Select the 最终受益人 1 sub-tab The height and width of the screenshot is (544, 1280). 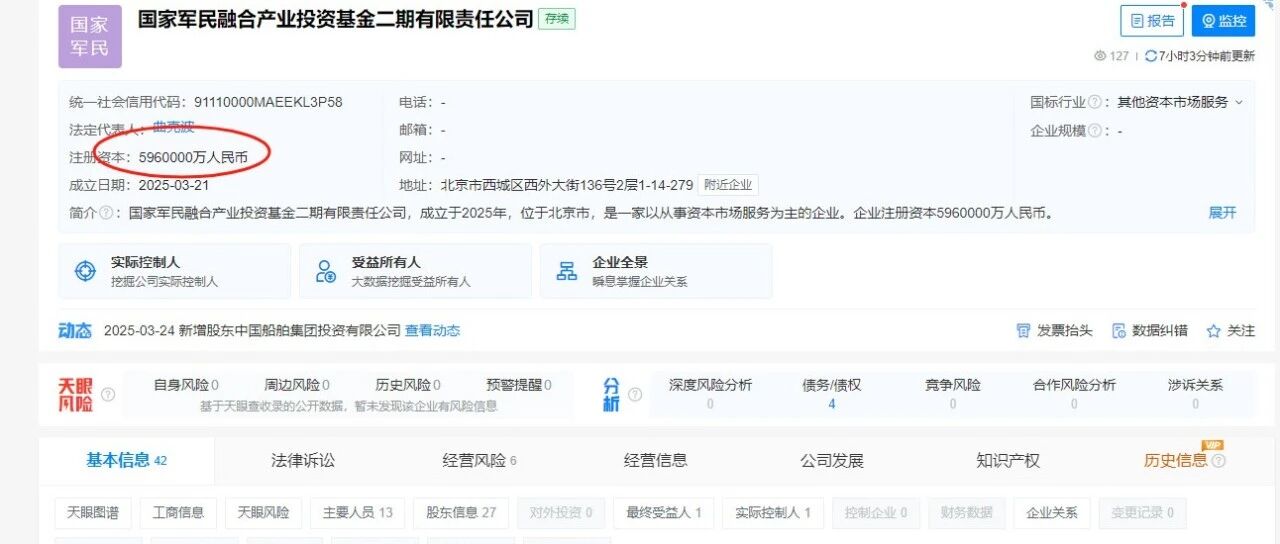tap(663, 513)
